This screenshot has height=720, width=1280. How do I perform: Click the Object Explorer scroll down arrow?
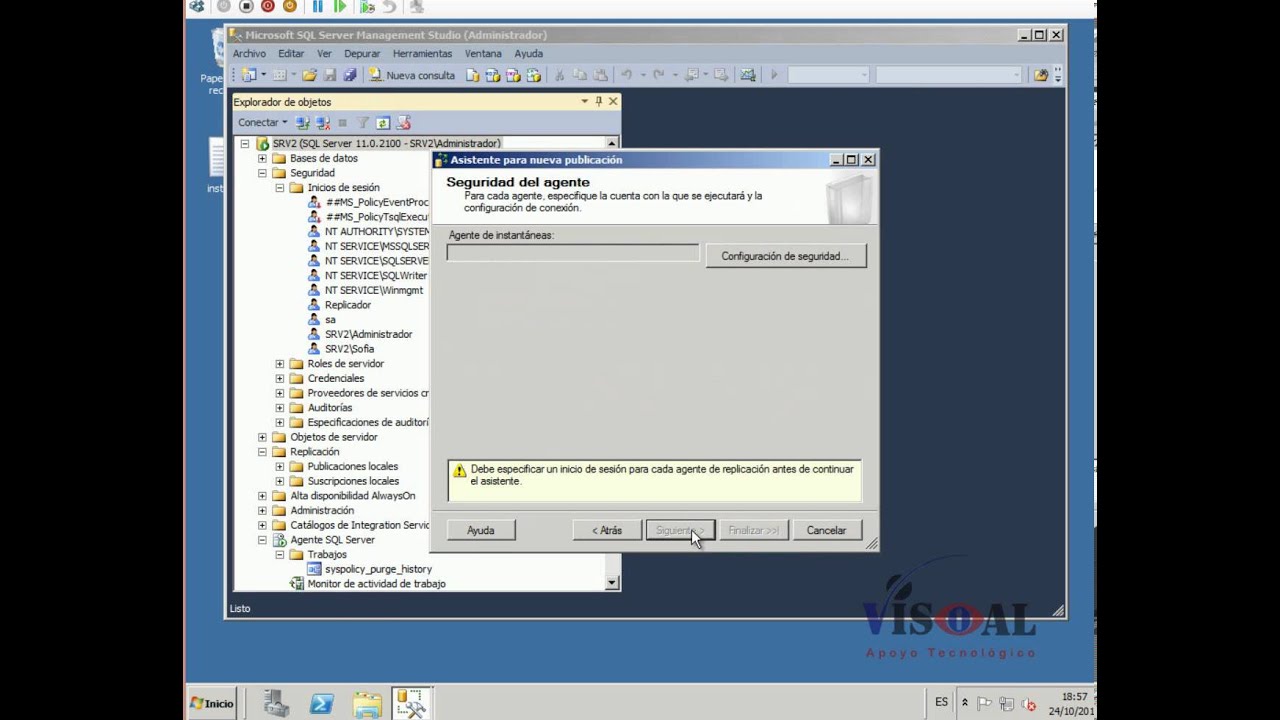pyautogui.click(x=612, y=583)
